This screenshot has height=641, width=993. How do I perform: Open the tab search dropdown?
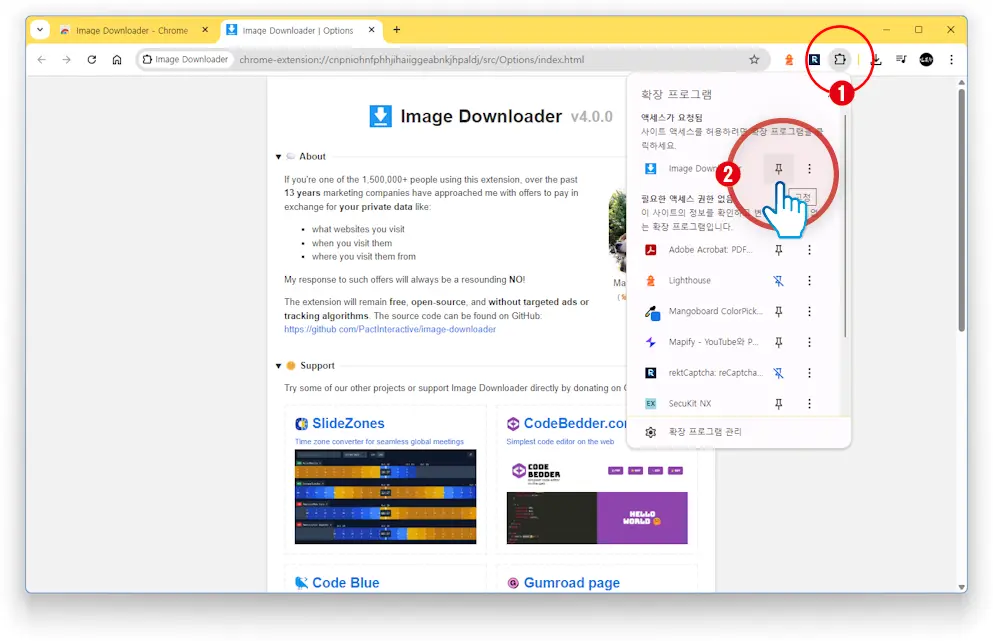[x=40, y=30]
